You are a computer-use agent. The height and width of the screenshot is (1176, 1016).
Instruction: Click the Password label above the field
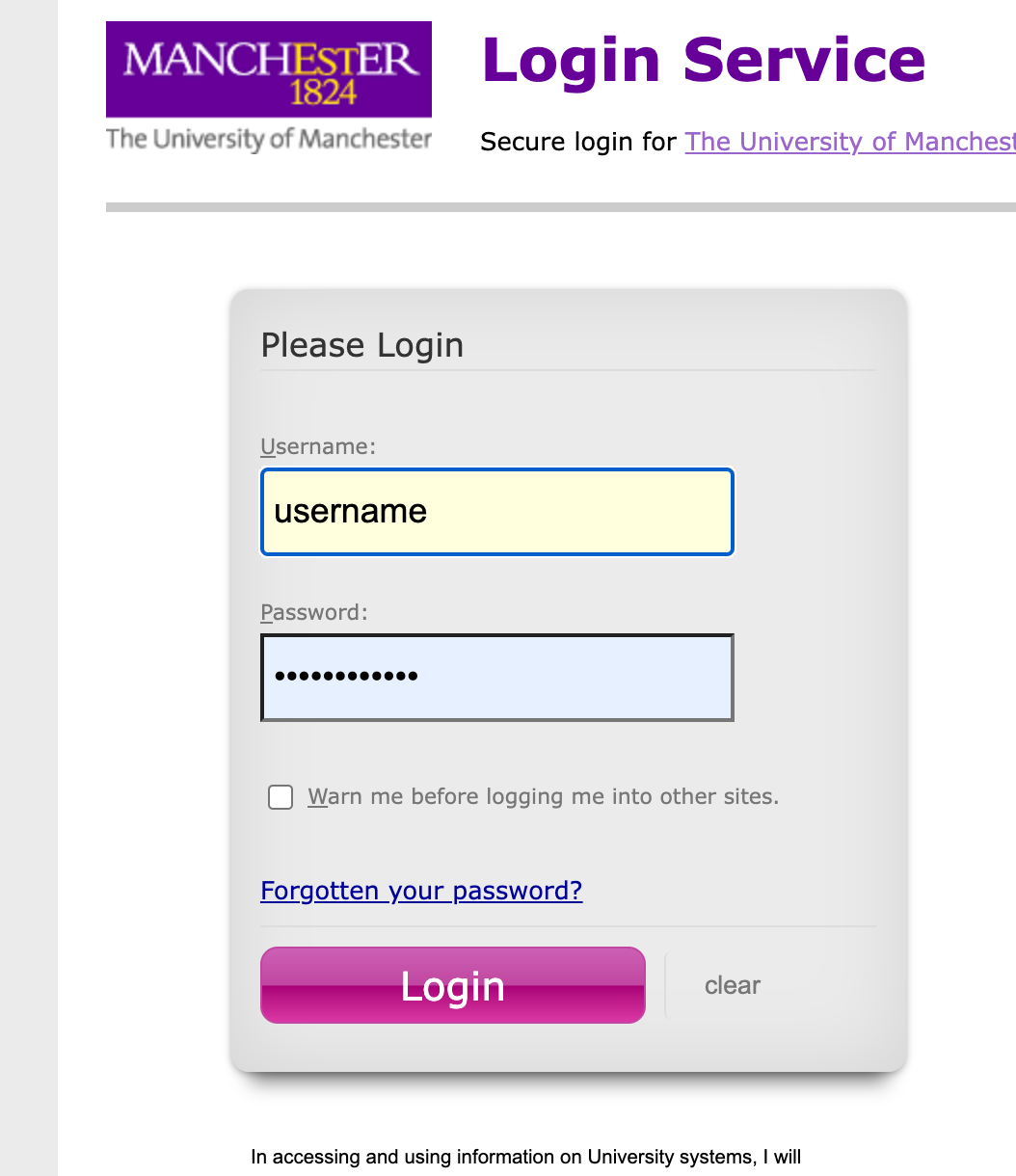pyautogui.click(x=313, y=612)
